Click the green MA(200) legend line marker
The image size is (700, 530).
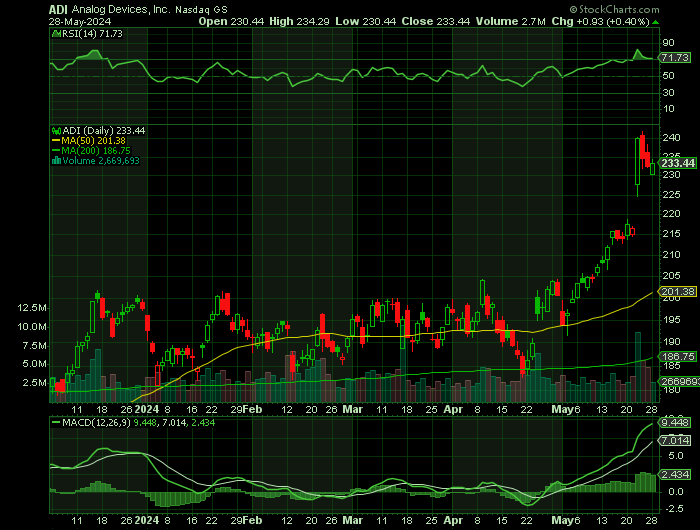click(56, 150)
